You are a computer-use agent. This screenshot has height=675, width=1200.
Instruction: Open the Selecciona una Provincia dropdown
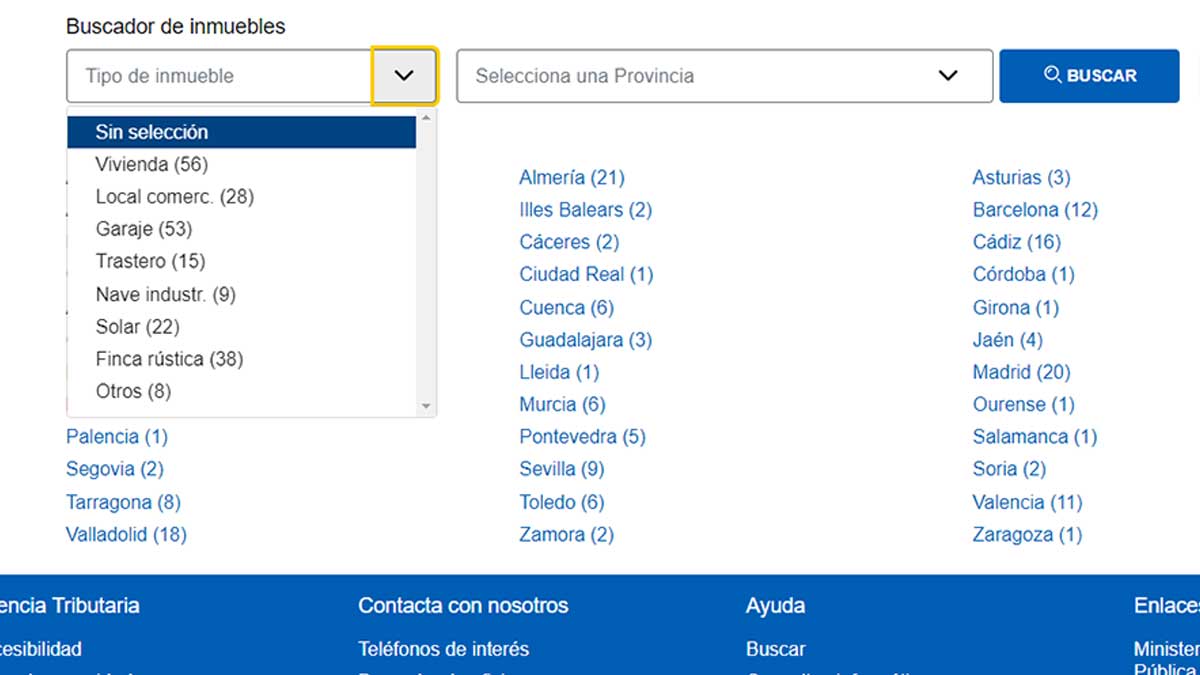(x=947, y=75)
